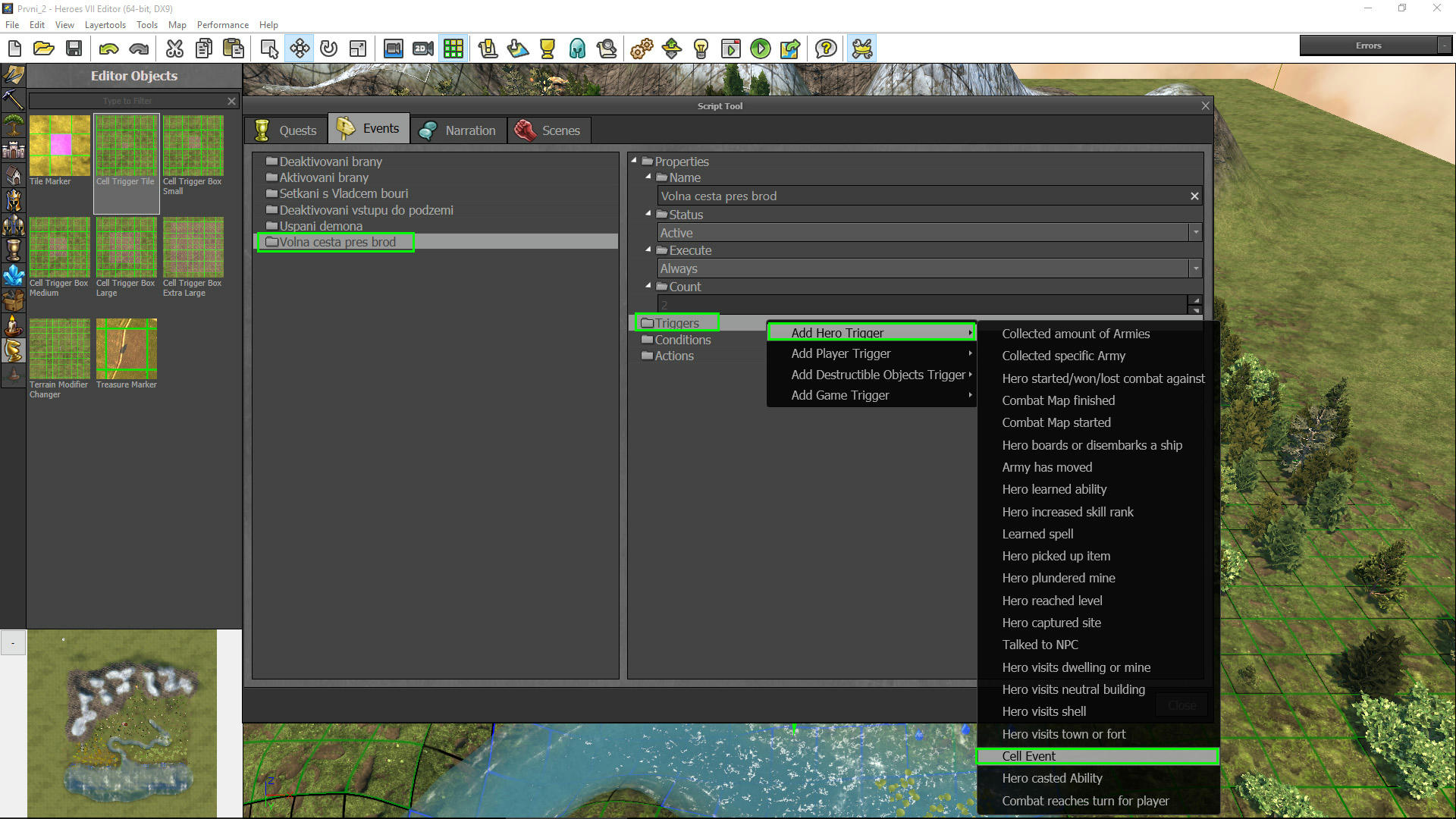
Task: Choose the rotate tool icon
Action: coord(328,49)
